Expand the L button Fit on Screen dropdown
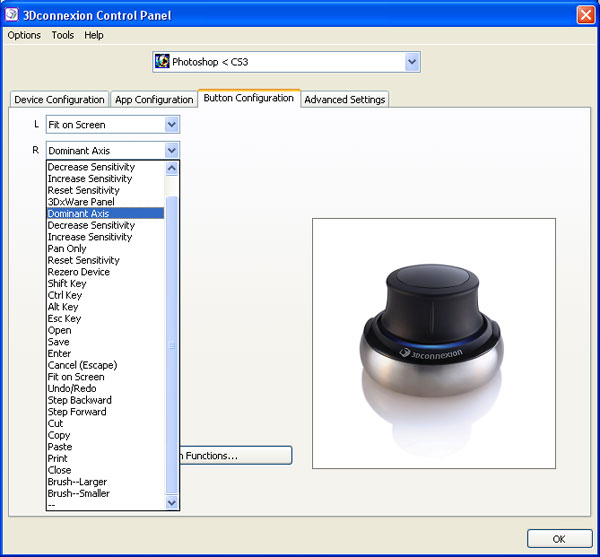600x557 pixels. click(171, 124)
